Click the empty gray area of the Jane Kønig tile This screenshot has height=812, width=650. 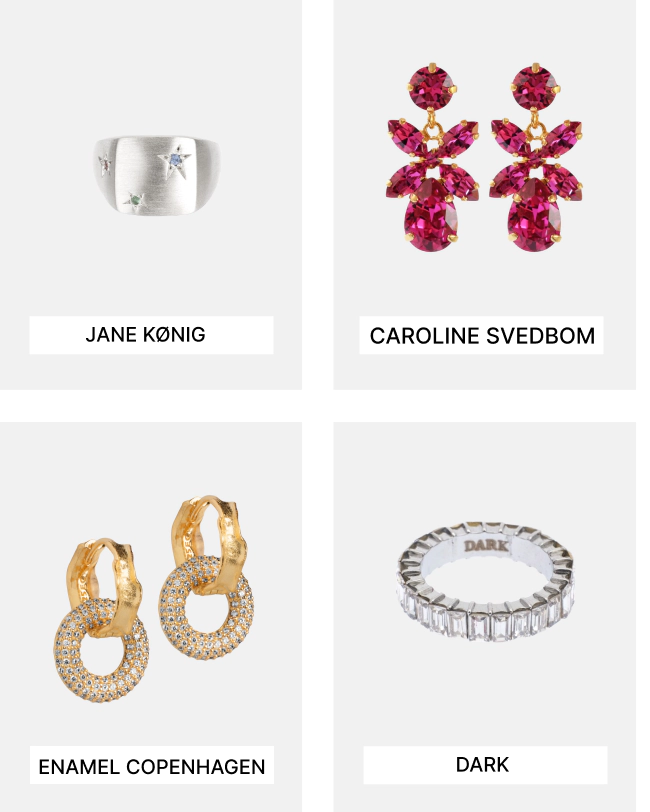click(151, 269)
